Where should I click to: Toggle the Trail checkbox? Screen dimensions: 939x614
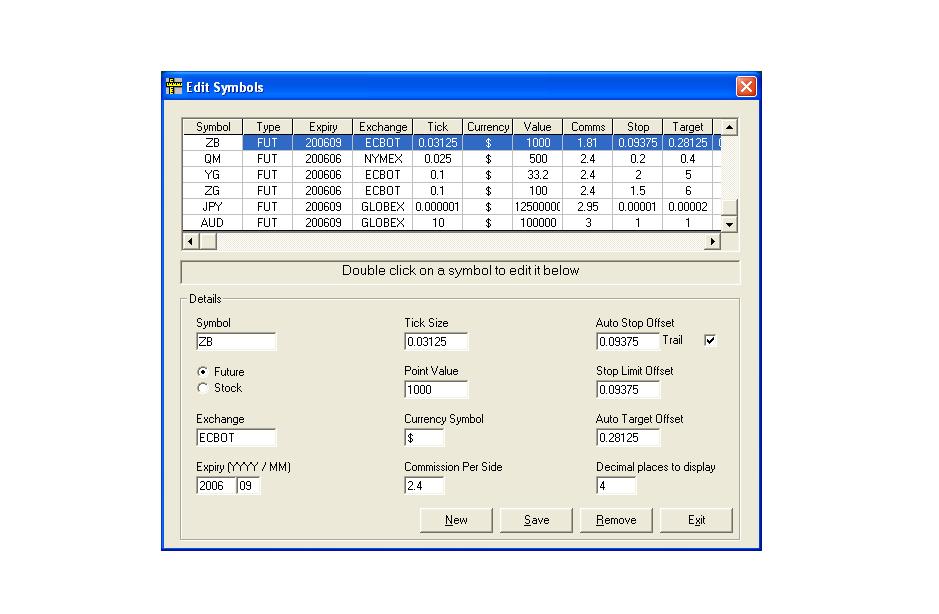coord(710,340)
